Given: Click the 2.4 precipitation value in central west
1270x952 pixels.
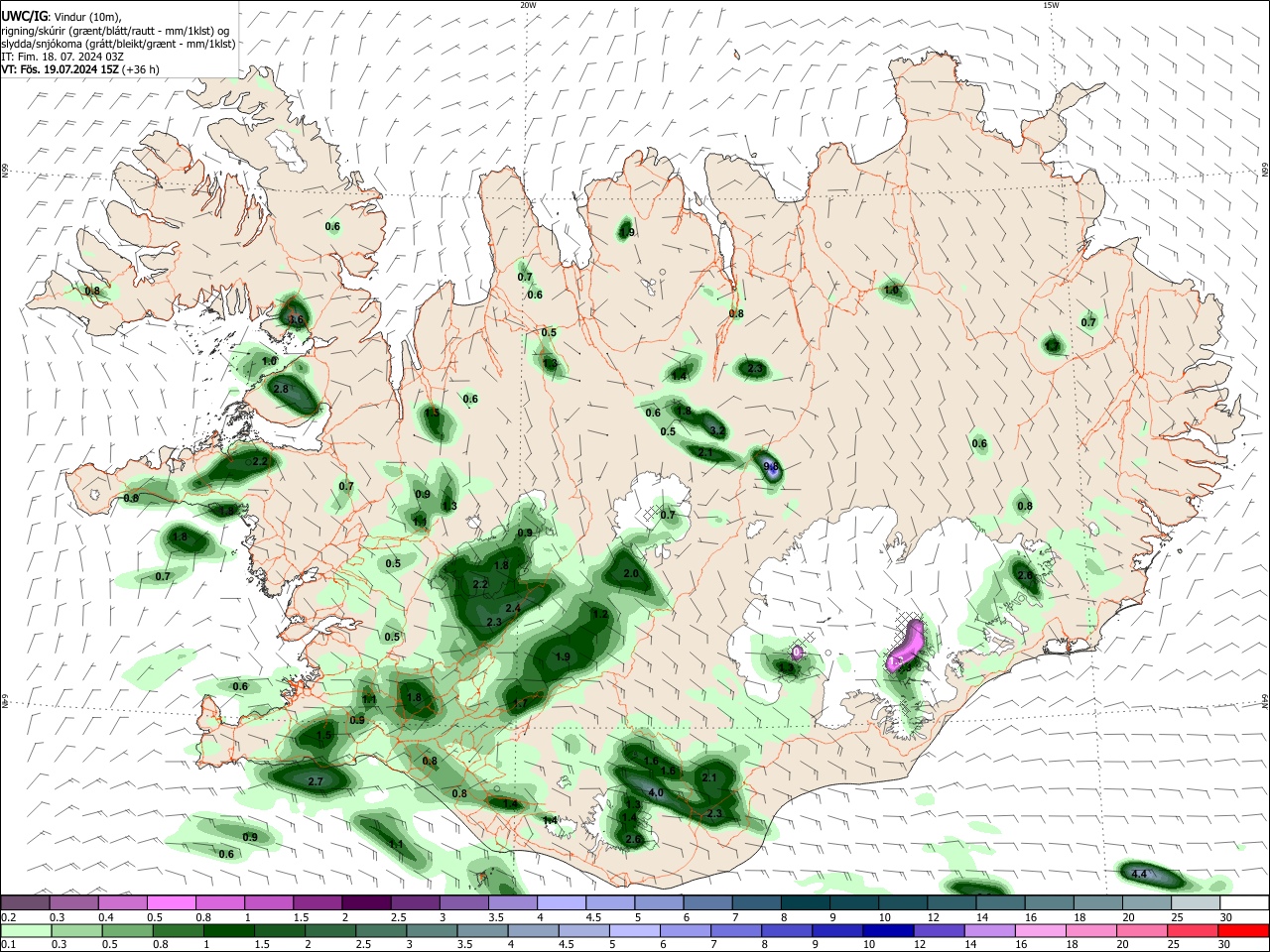Looking at the screenshot, I should pyautogui.click(x=513, y=608).
